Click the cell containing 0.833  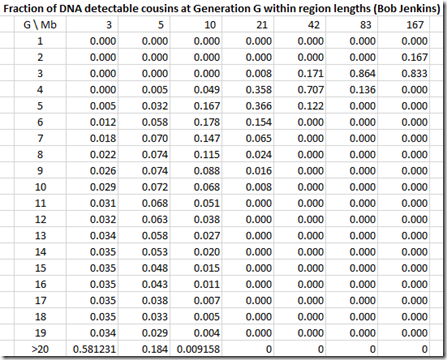404,73
